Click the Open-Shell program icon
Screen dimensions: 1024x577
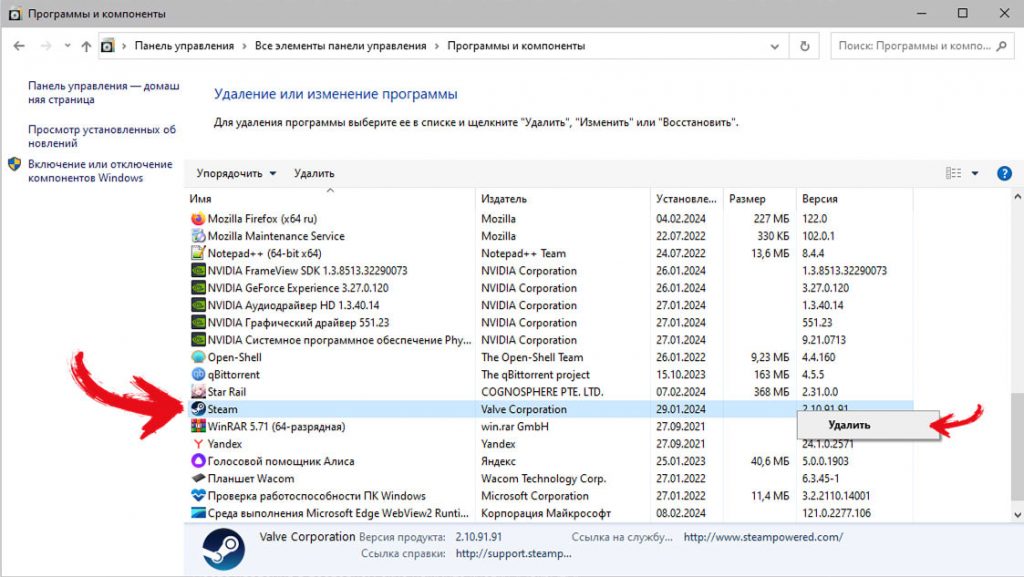tap(198, 357)
